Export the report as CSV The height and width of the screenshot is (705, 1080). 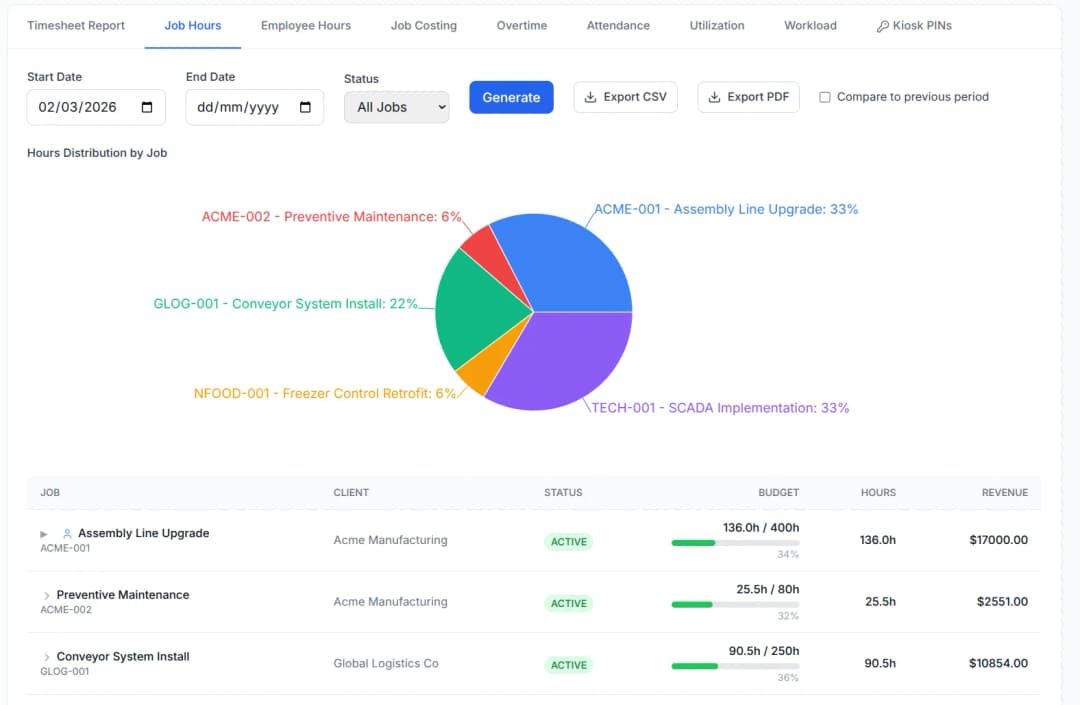click(625, 97)
